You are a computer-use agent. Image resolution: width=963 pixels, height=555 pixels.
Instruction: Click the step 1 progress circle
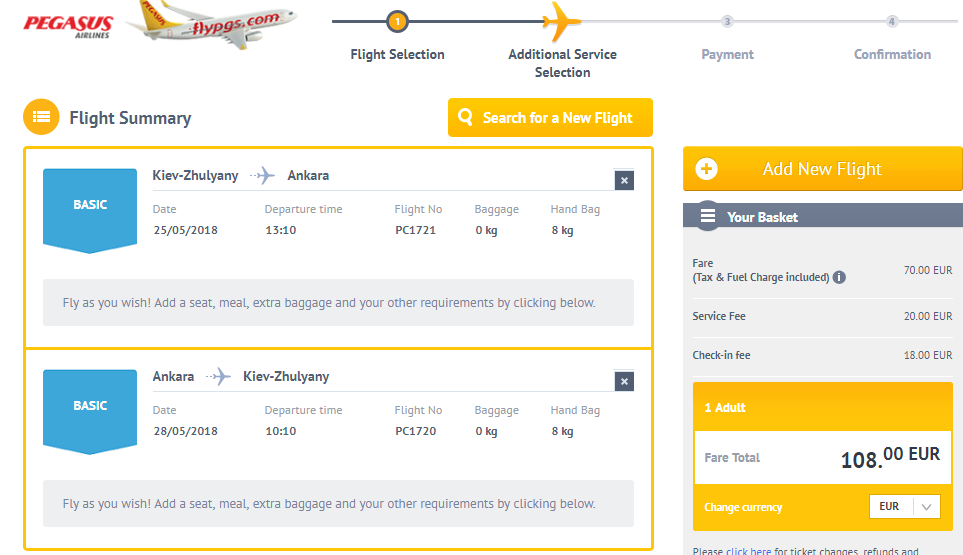pyautogui.click(x=397, y=21)
